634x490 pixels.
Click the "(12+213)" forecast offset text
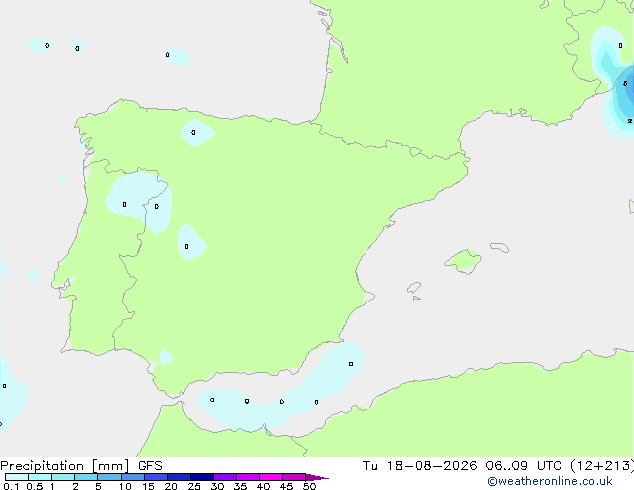pyautogui.click(x=602, y=466)
